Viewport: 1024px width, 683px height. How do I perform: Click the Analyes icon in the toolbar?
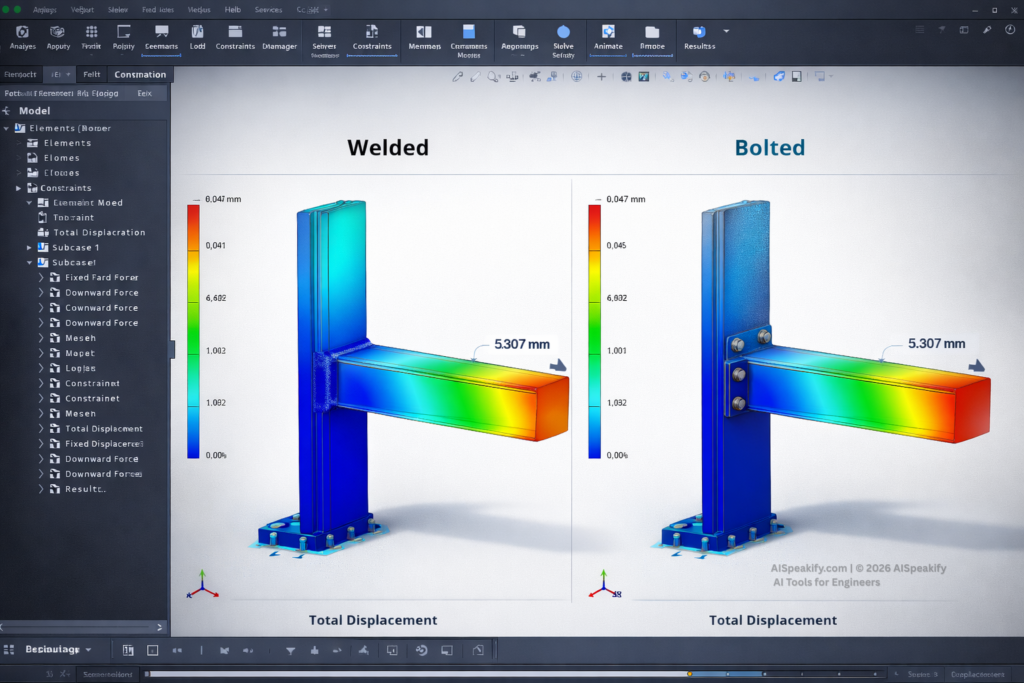[22, 37]
